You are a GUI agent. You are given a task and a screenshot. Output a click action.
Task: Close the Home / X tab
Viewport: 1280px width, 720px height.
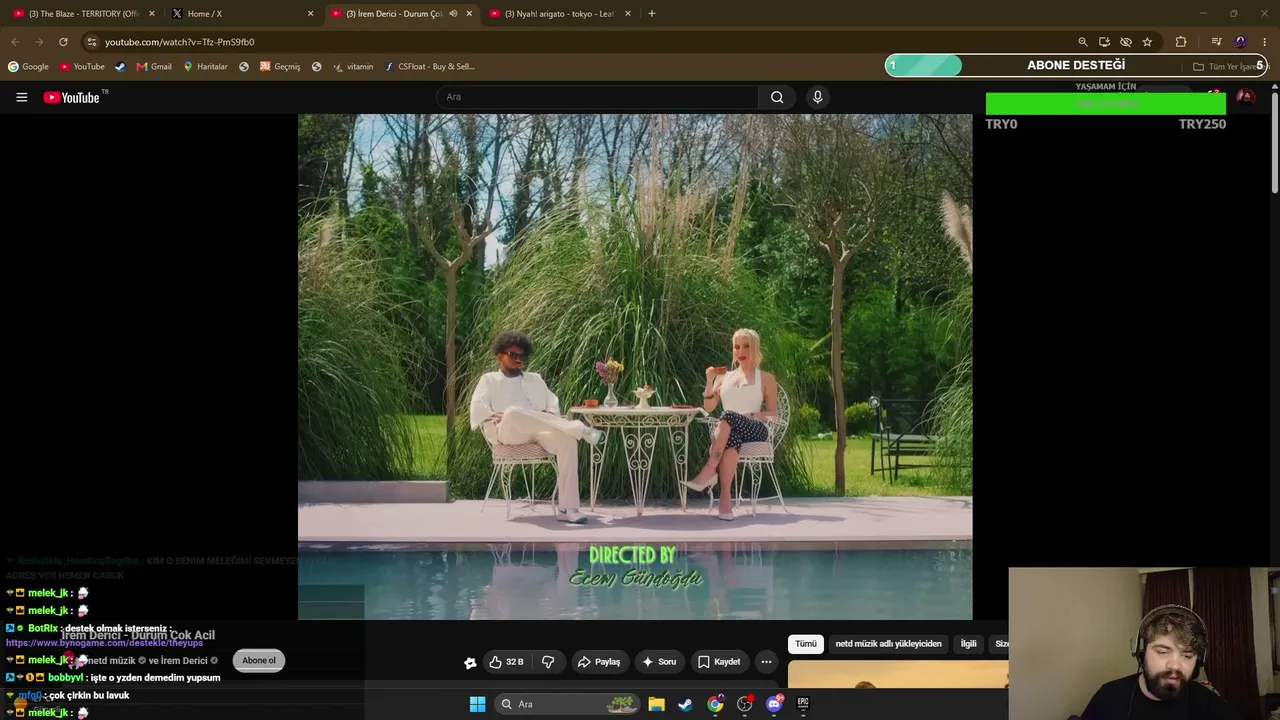[x=311, y=14]
